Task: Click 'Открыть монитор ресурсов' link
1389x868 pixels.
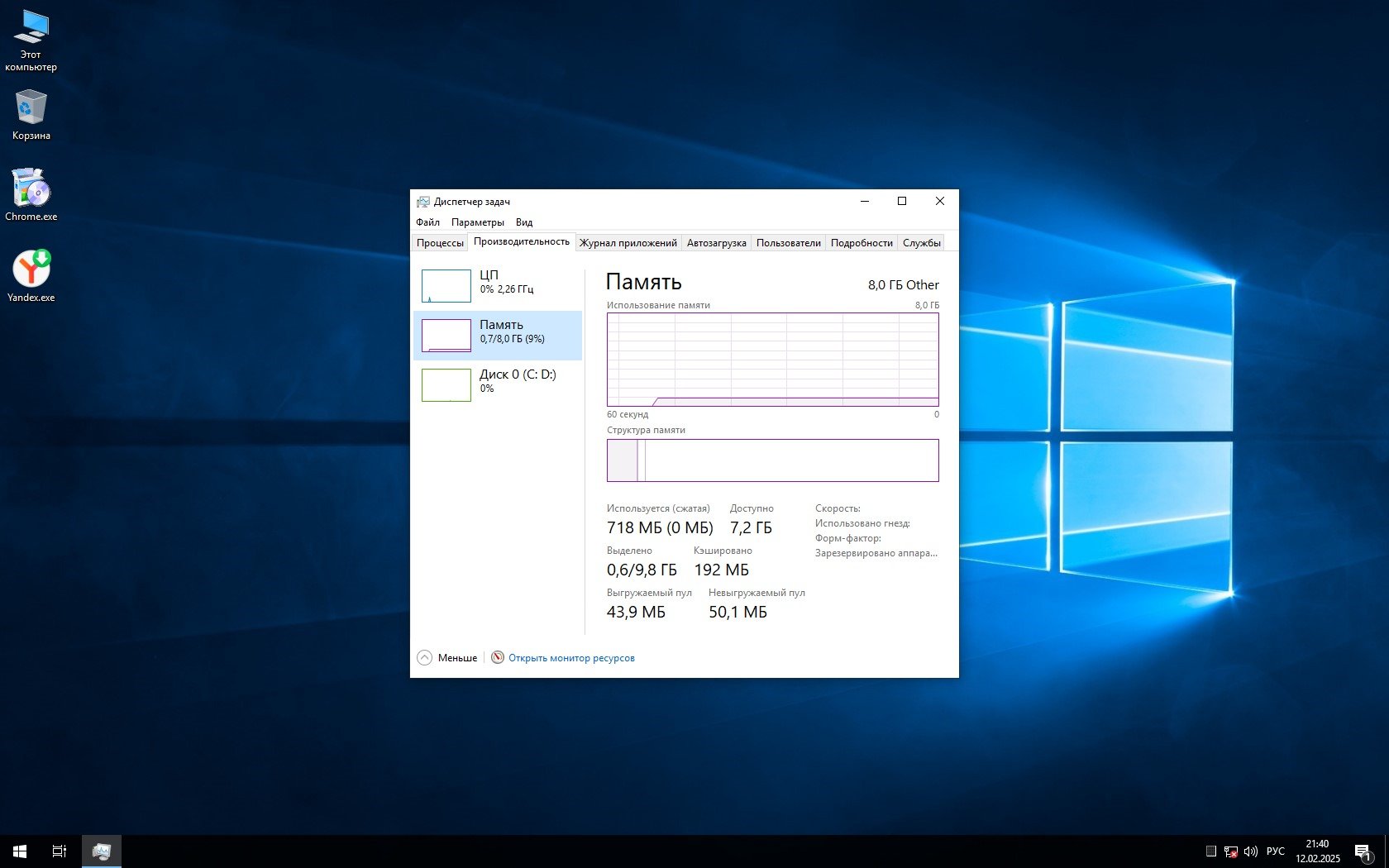Action: pos(571,658)
